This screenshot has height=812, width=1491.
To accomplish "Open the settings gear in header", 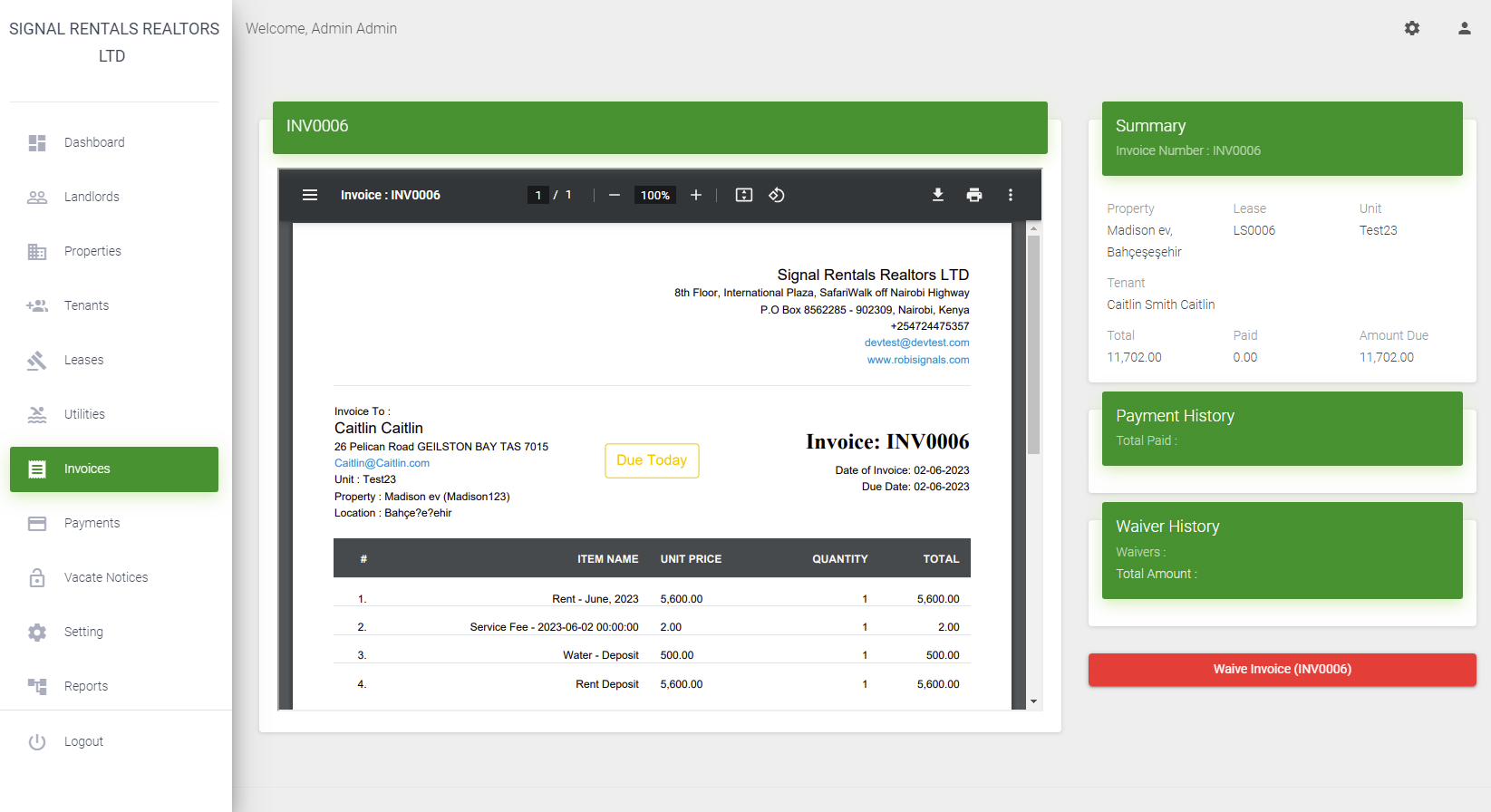I will tap(1412, 28).
